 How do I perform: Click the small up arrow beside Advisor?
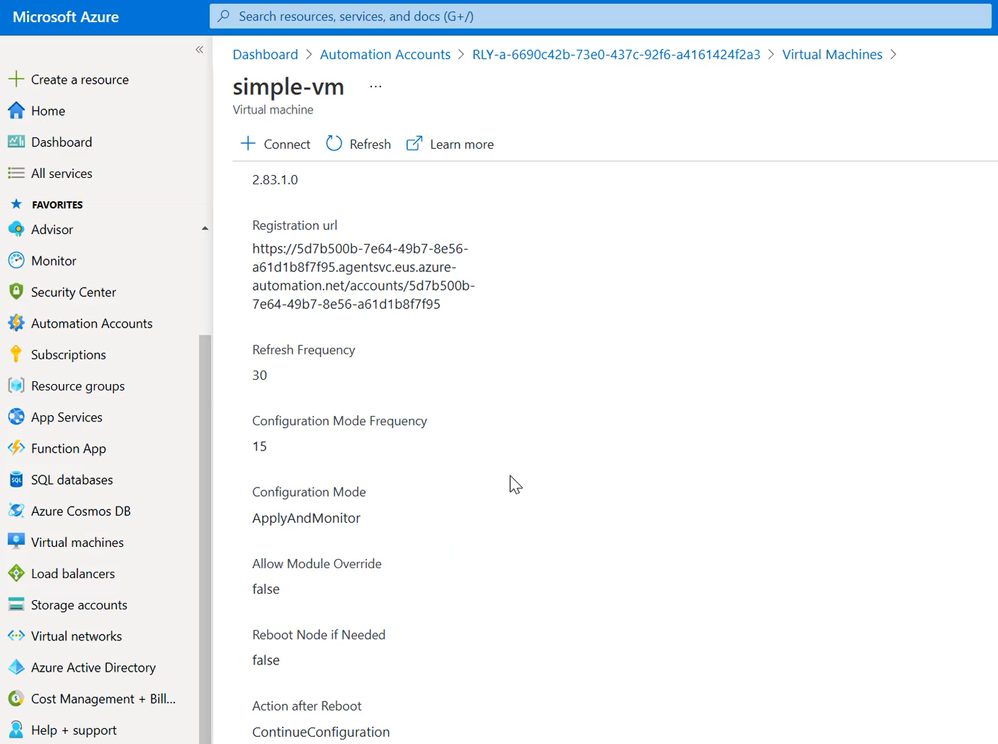(205, 228)
